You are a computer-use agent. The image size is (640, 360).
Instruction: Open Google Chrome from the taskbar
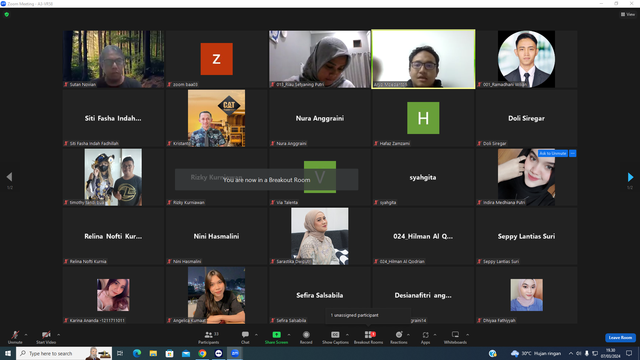(x=202, y=353)
